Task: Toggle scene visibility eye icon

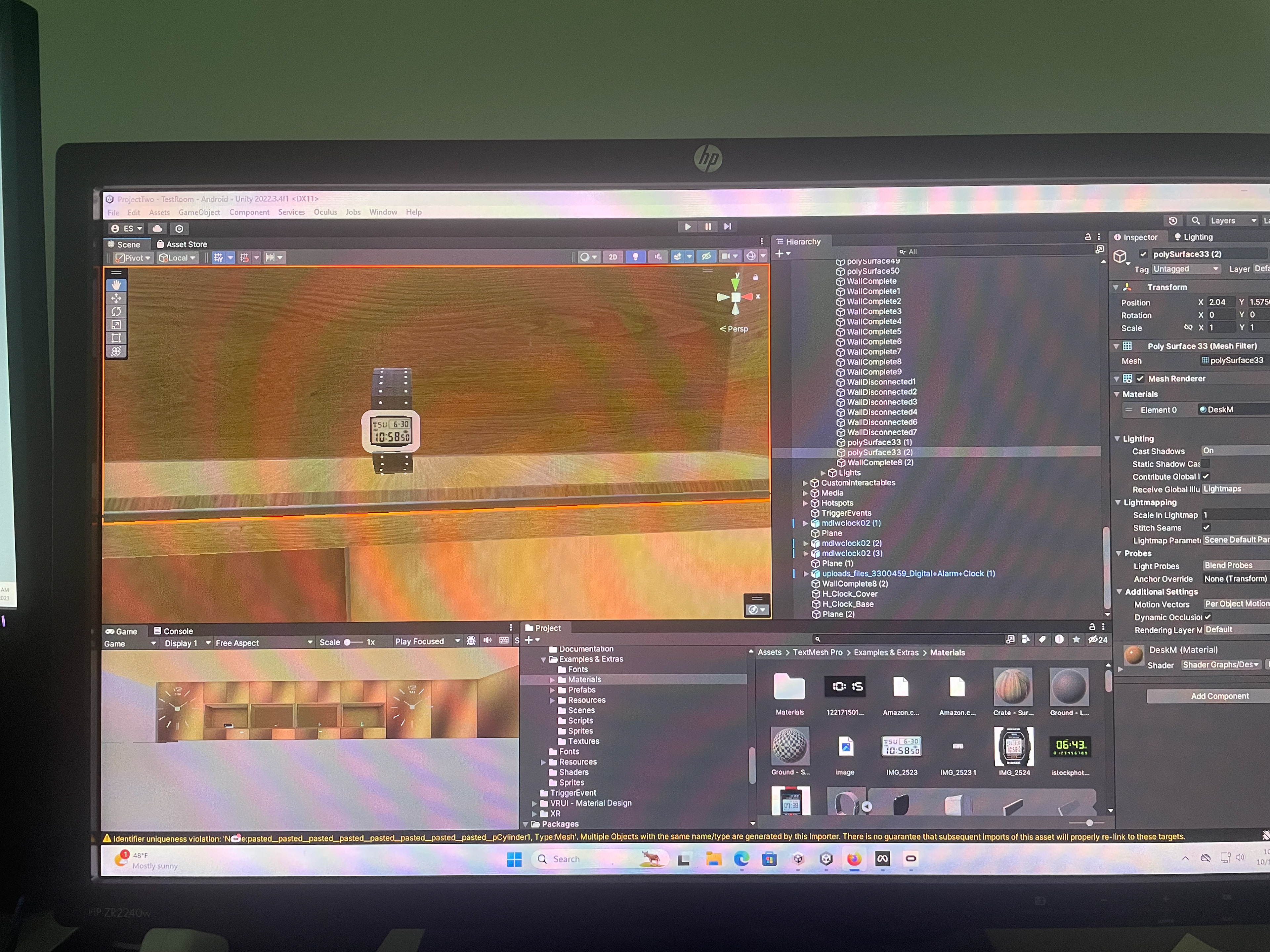Action: coord(706,256)
